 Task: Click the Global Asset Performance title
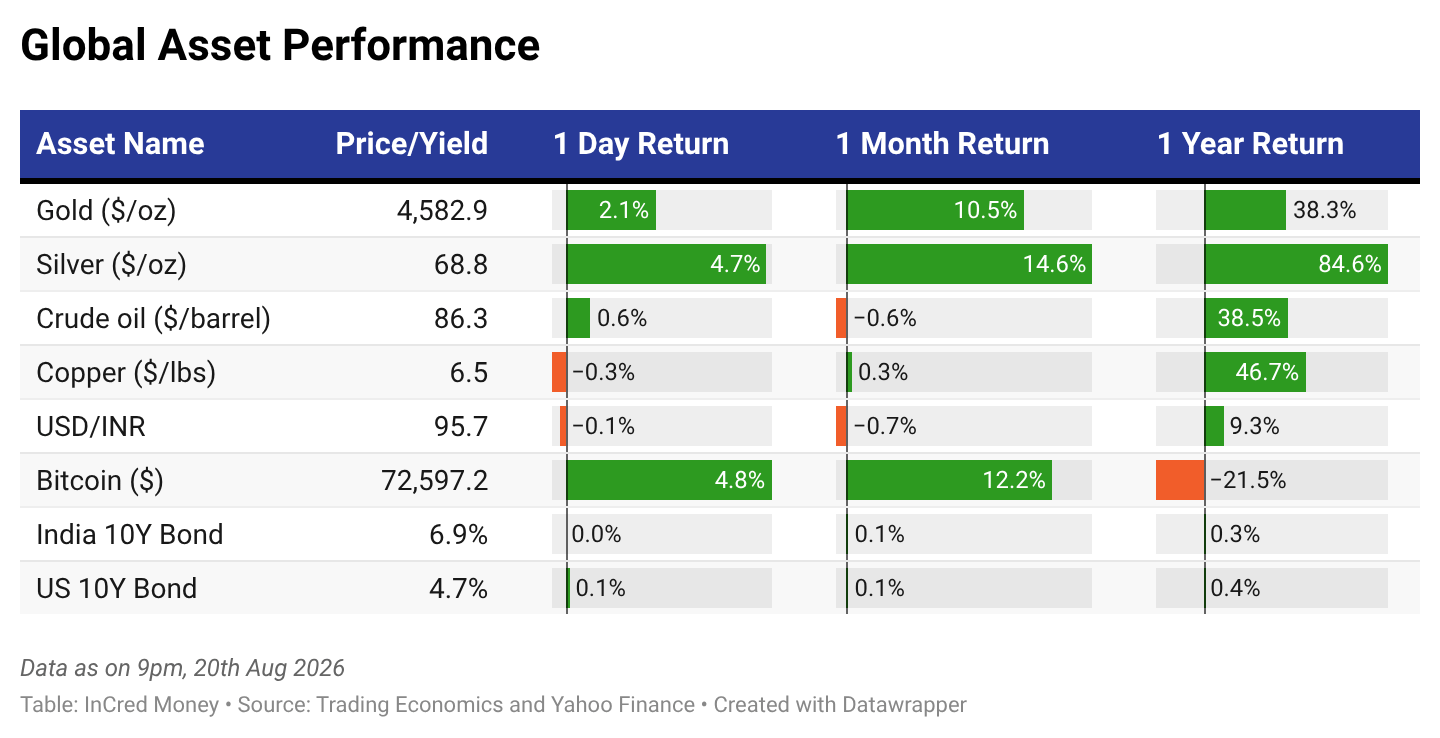(280, 46)
